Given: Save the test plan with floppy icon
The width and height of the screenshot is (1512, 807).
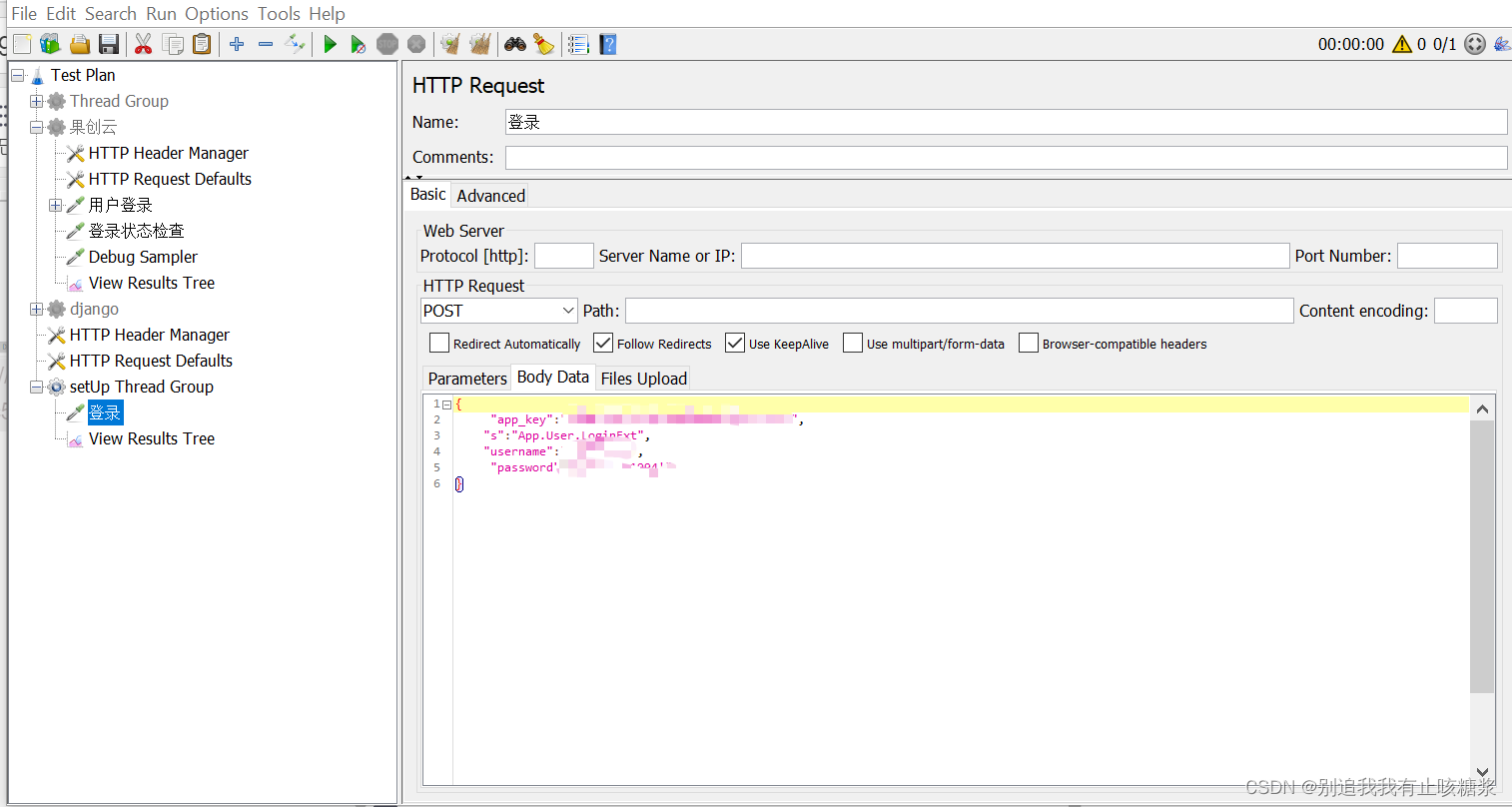Looking at the screenshot, I should [109, 44].
